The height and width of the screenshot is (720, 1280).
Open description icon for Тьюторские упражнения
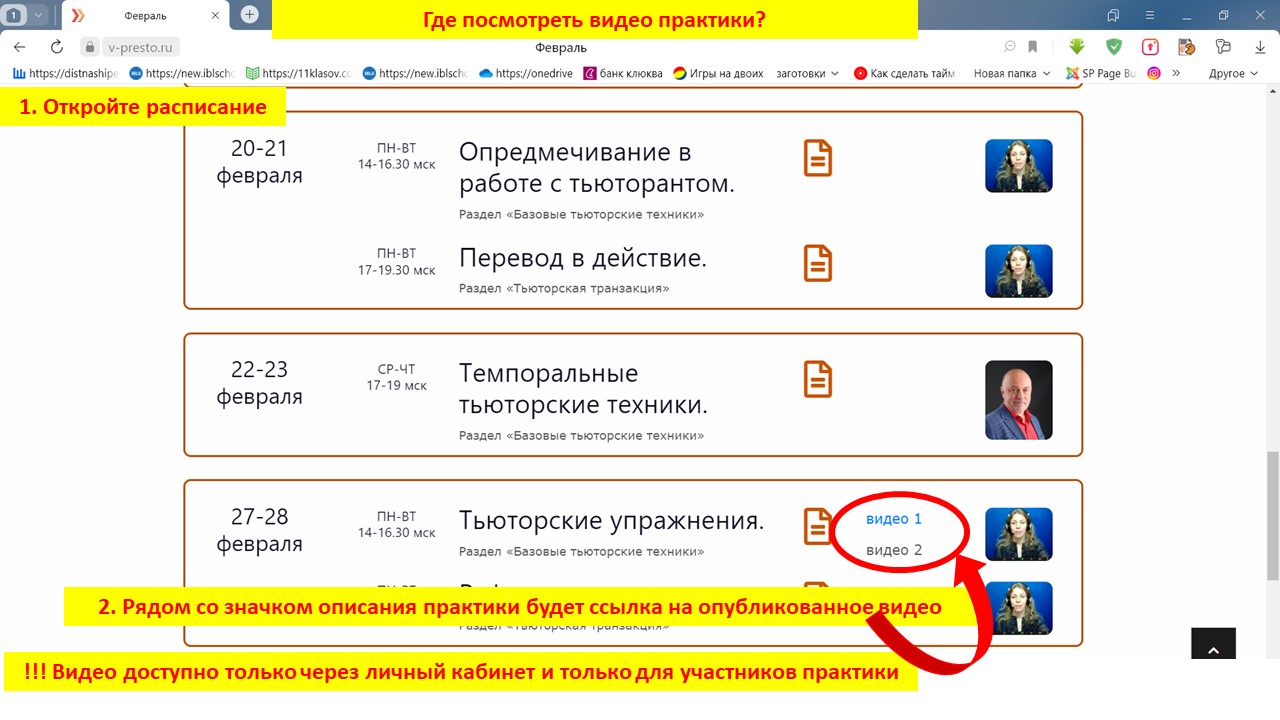818,526
